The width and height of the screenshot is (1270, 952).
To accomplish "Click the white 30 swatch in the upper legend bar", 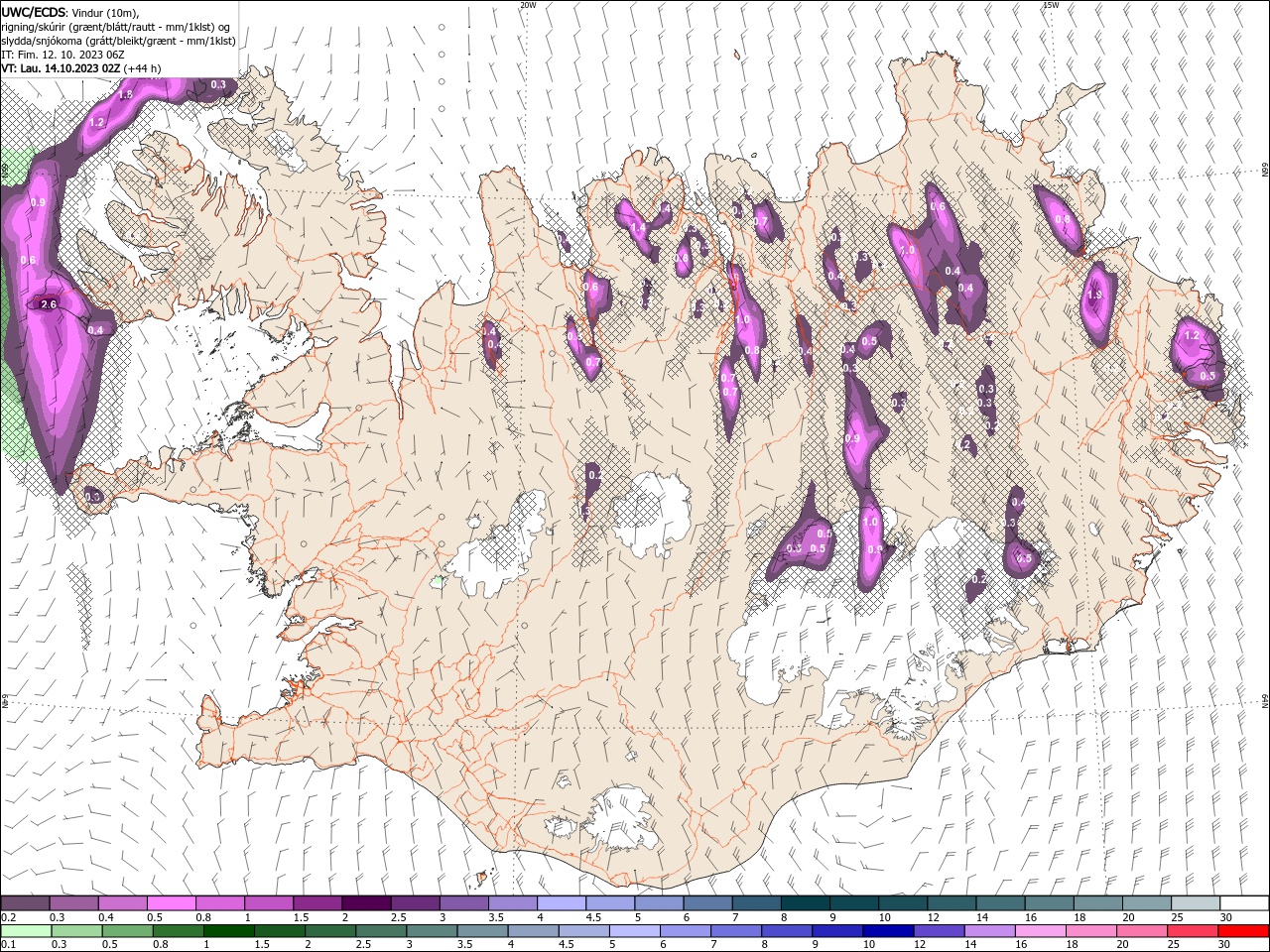I will (x=1244, y=903).
